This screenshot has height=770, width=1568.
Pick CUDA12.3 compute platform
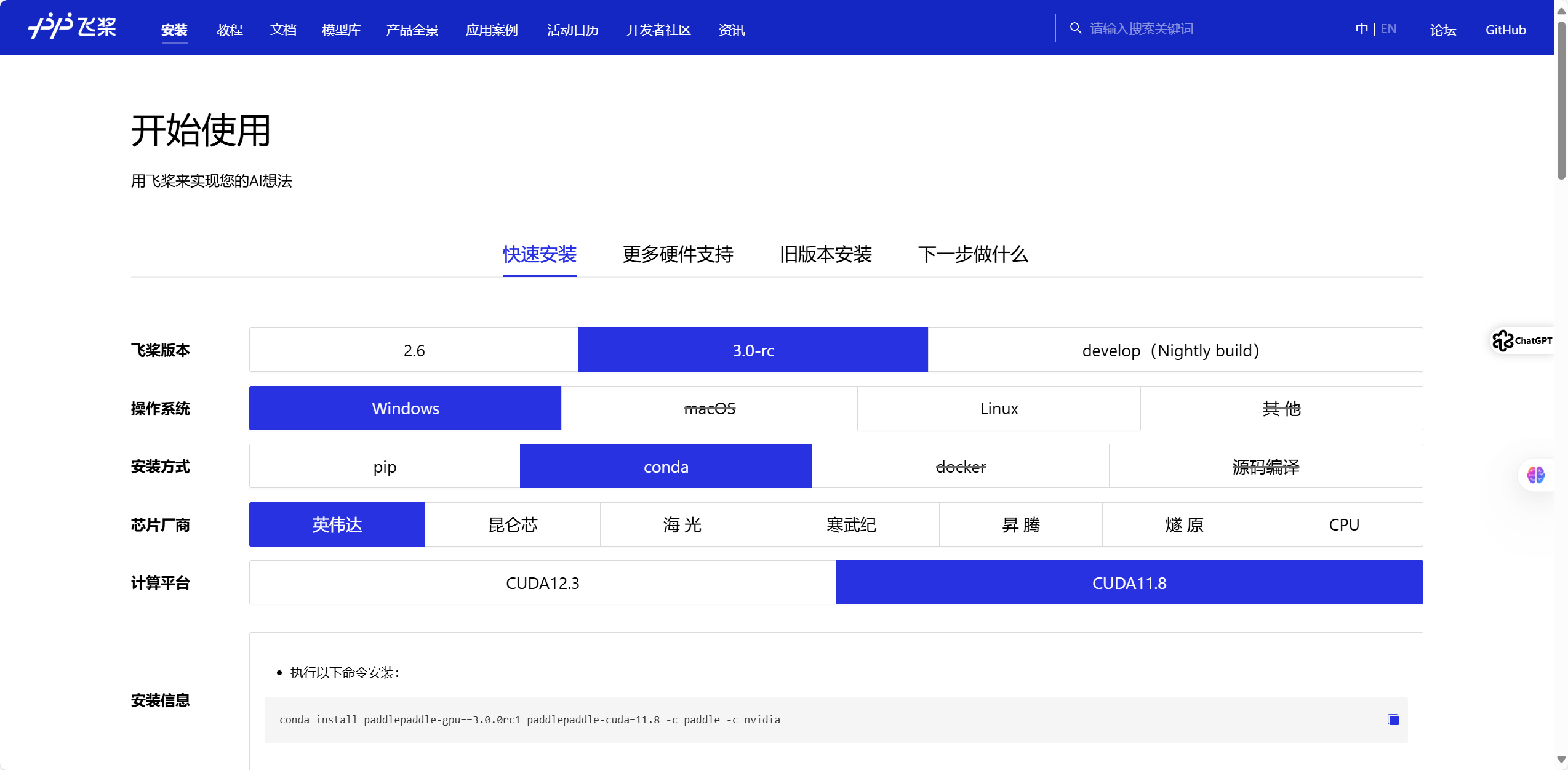click(x=542, y=583)
